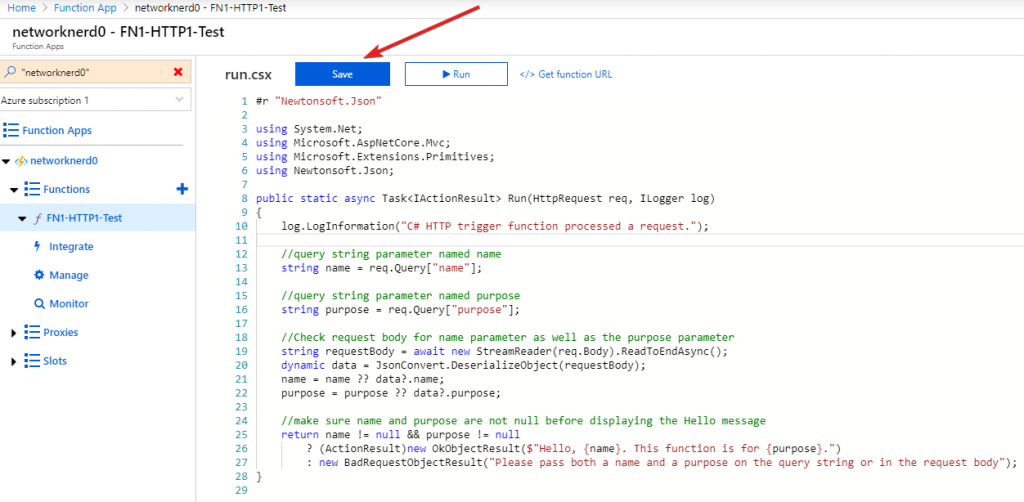Image resolution: width=1024 pixels, height=502 pixels.
Task: Click line number 29 in the gutter
Action: pos(241,490)
